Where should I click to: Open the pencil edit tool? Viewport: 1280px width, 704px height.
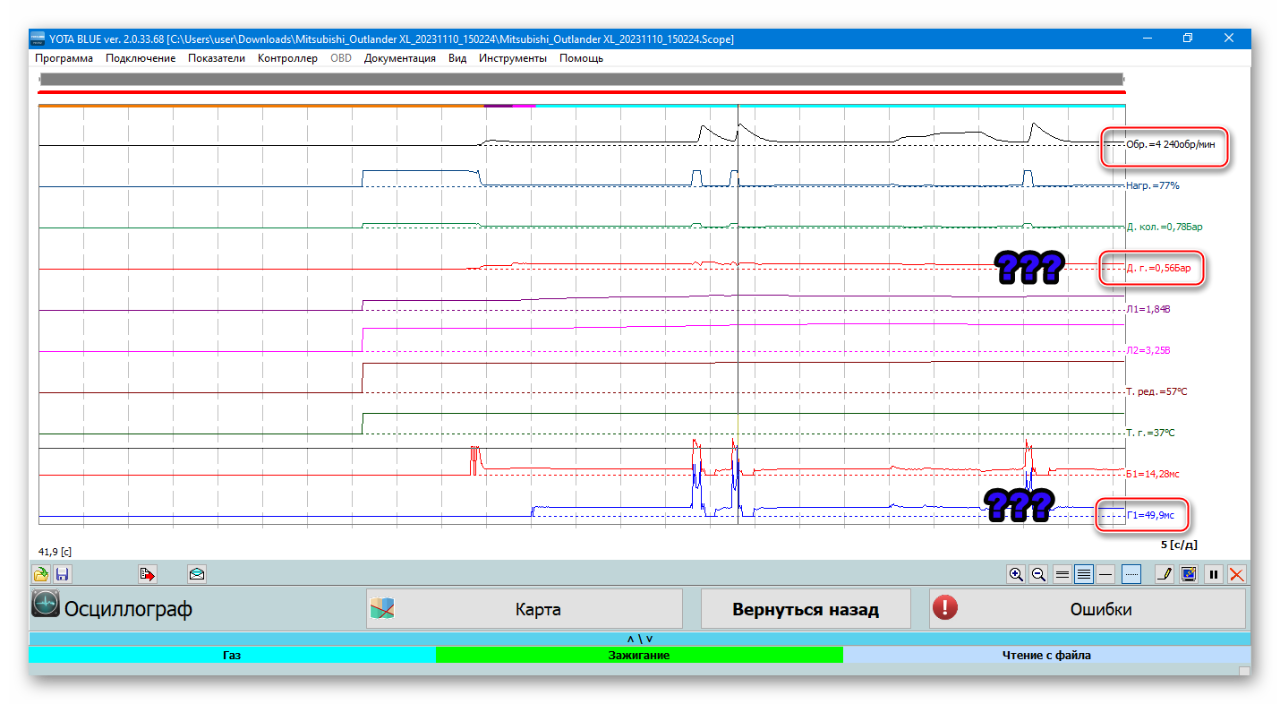(1164, 574)
